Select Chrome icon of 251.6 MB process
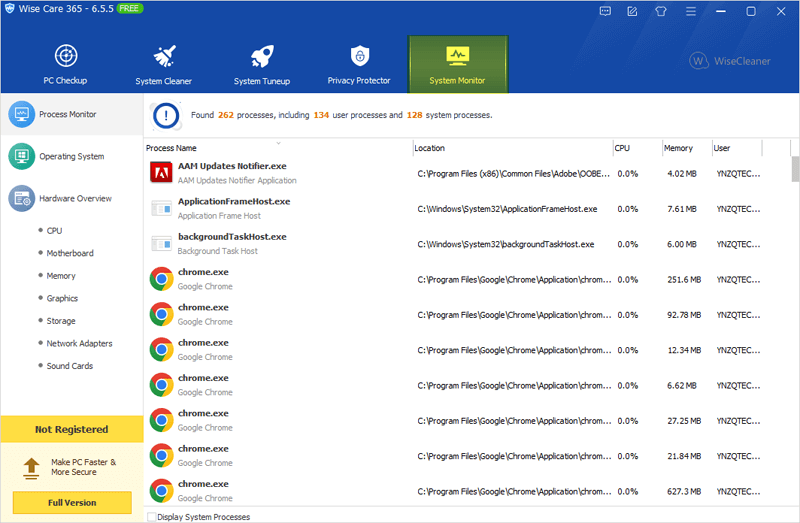This screenshot has width=800, height=523. point(161,279)
